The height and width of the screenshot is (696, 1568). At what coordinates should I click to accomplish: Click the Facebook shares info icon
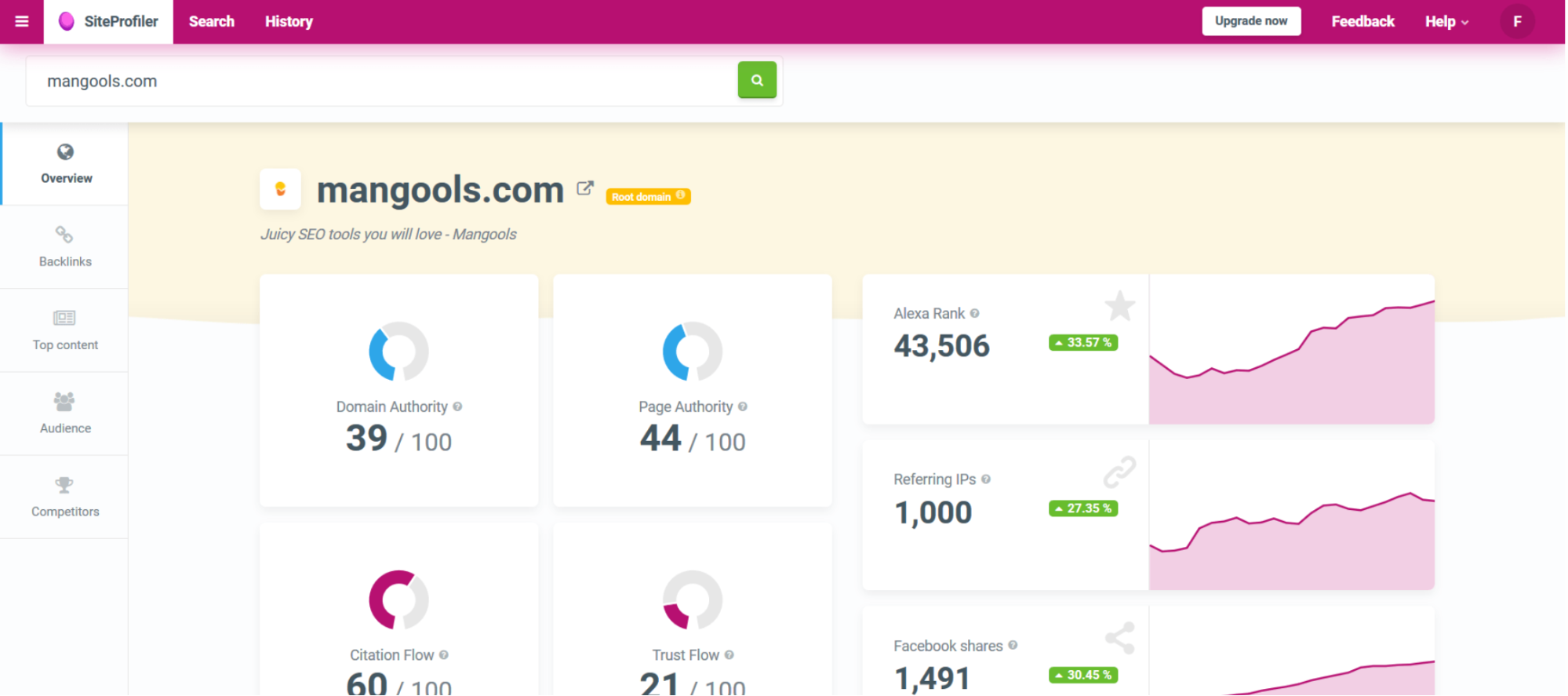pyautogui.click(x=1013, y=646)
